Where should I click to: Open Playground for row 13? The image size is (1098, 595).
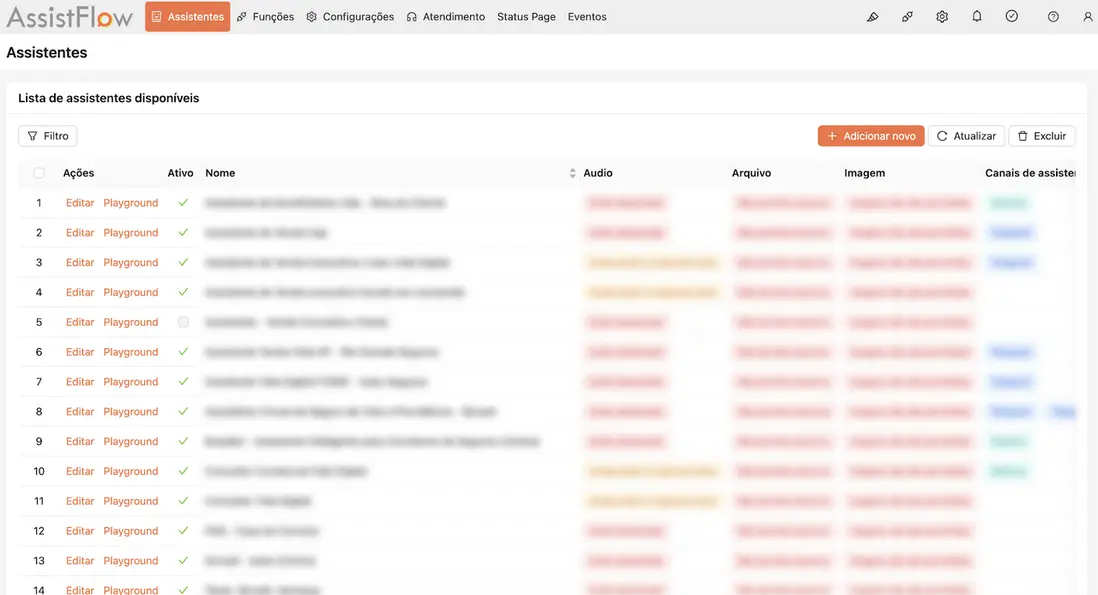[x=131, y=561]
